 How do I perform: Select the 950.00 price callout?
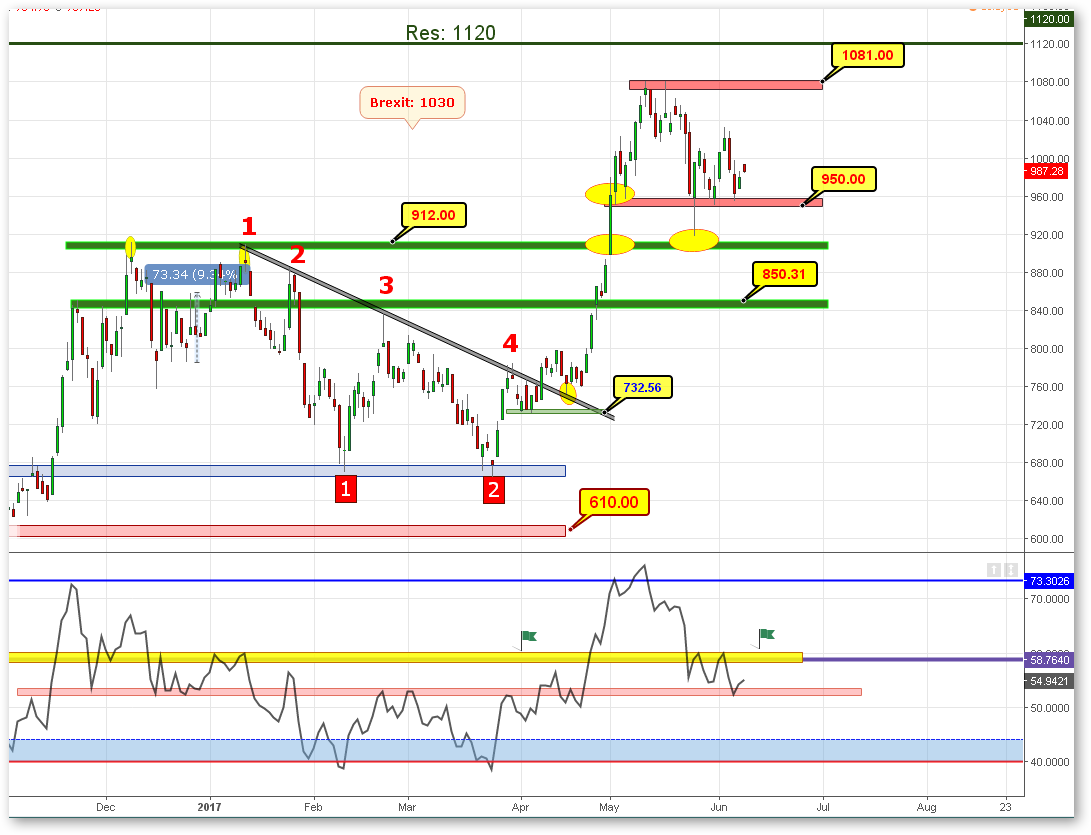click(x=843, y=179)
